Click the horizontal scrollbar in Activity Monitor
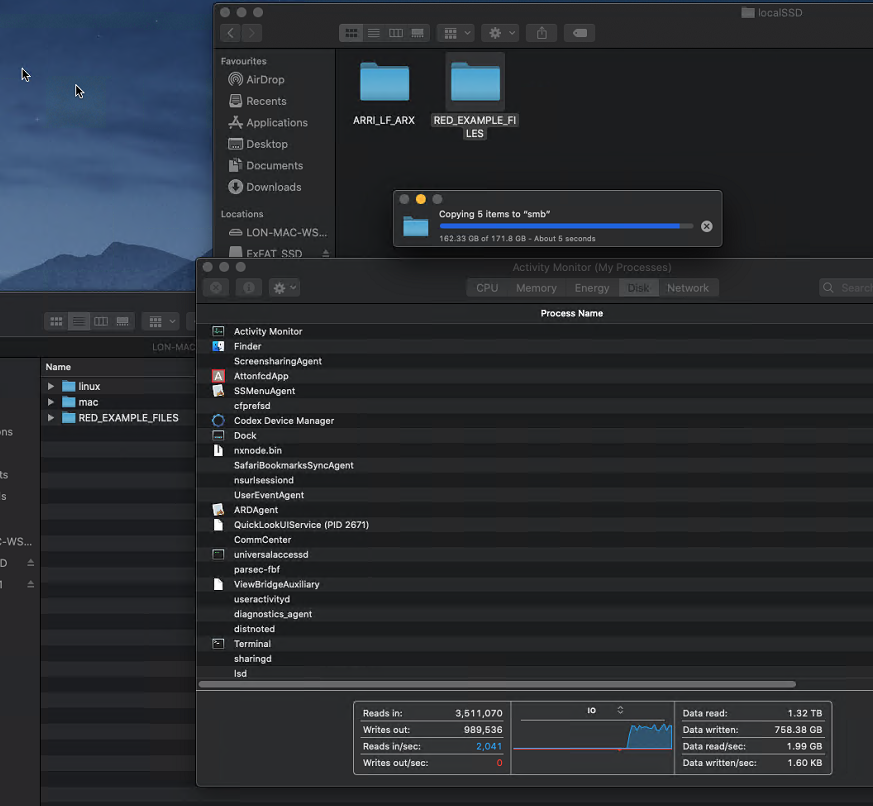873x806 pixels. click(497, 684)
